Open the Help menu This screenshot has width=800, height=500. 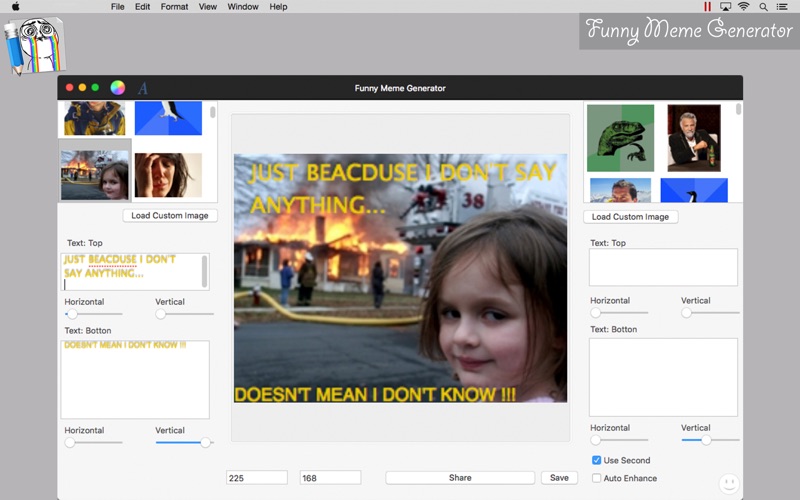click(278, 7)
